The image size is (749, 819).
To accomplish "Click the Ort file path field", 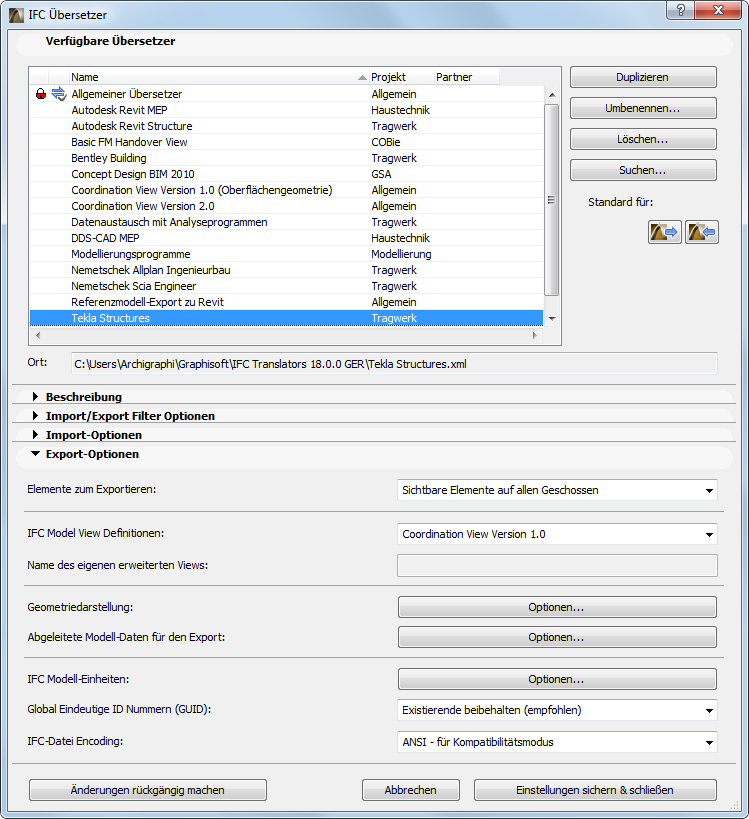I will coord(394,364).
